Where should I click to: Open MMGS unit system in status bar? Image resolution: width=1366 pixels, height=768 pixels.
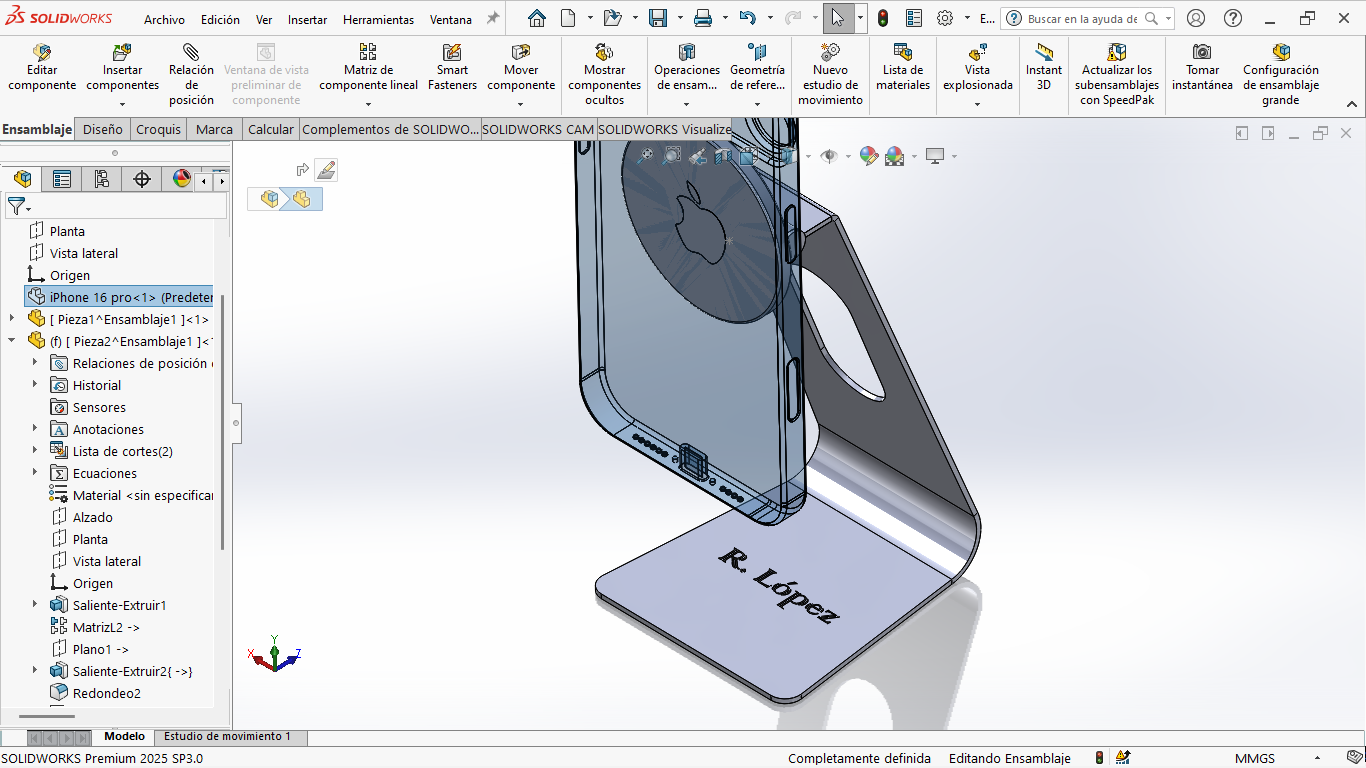(1255, 758)
